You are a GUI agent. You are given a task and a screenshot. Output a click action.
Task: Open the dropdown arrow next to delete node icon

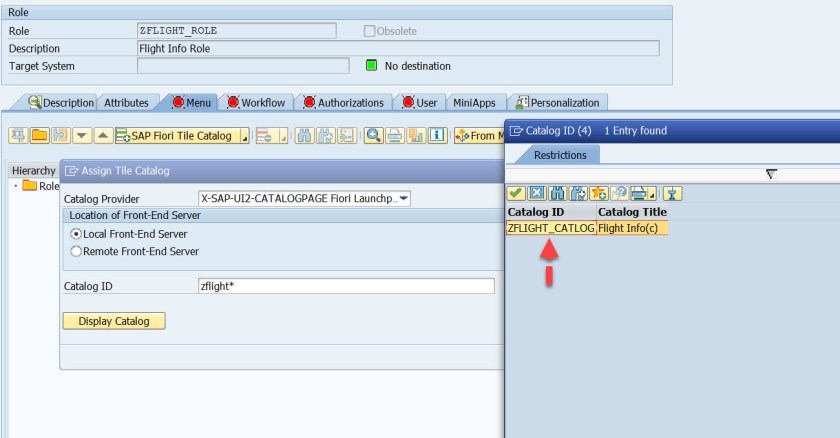click(x=284, y=136)
